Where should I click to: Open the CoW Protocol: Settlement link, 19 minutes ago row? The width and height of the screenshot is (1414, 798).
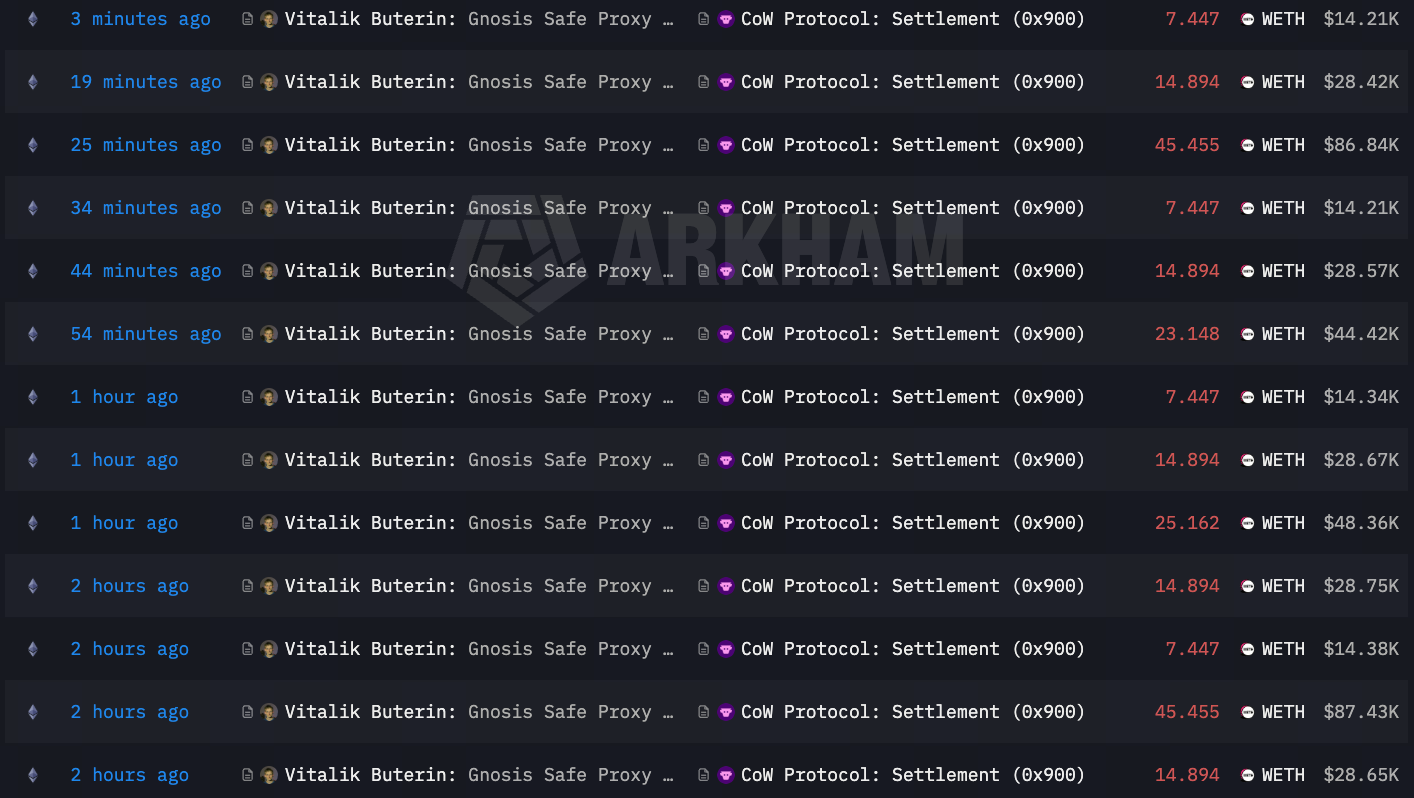(x=912, y=82)
